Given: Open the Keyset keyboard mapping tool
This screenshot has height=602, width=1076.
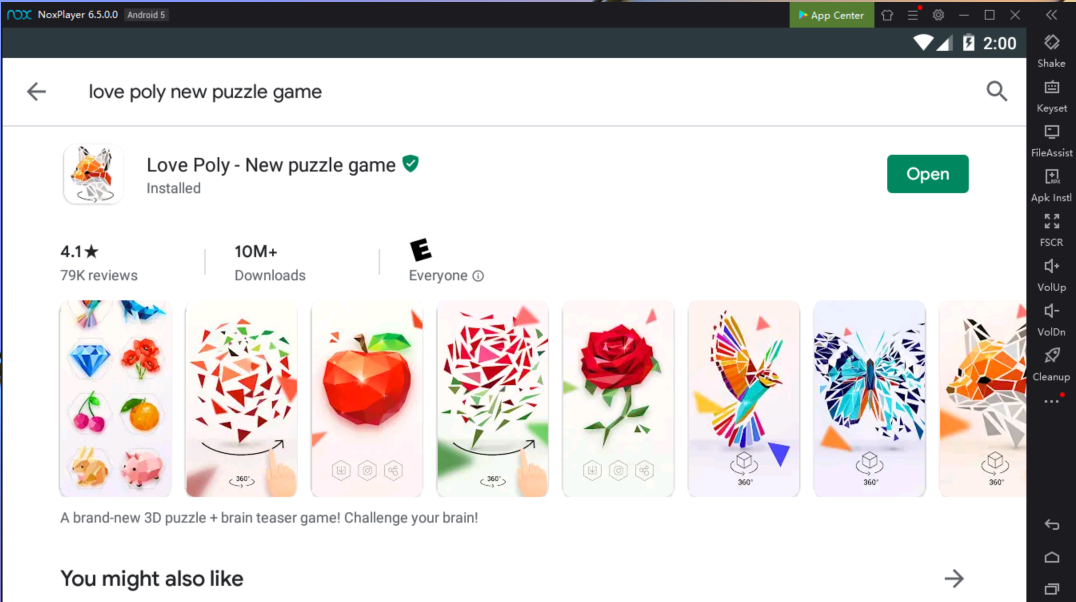Looking at the screenshot, I should (1051, 96).
